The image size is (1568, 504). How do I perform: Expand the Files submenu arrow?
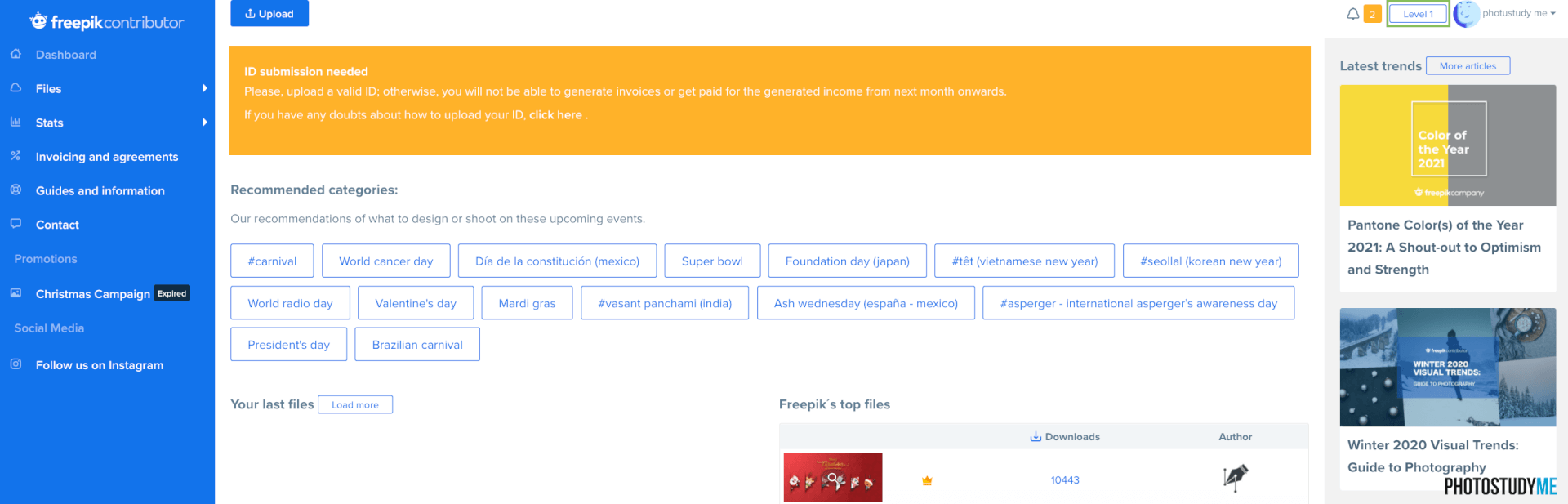point(205,88)
